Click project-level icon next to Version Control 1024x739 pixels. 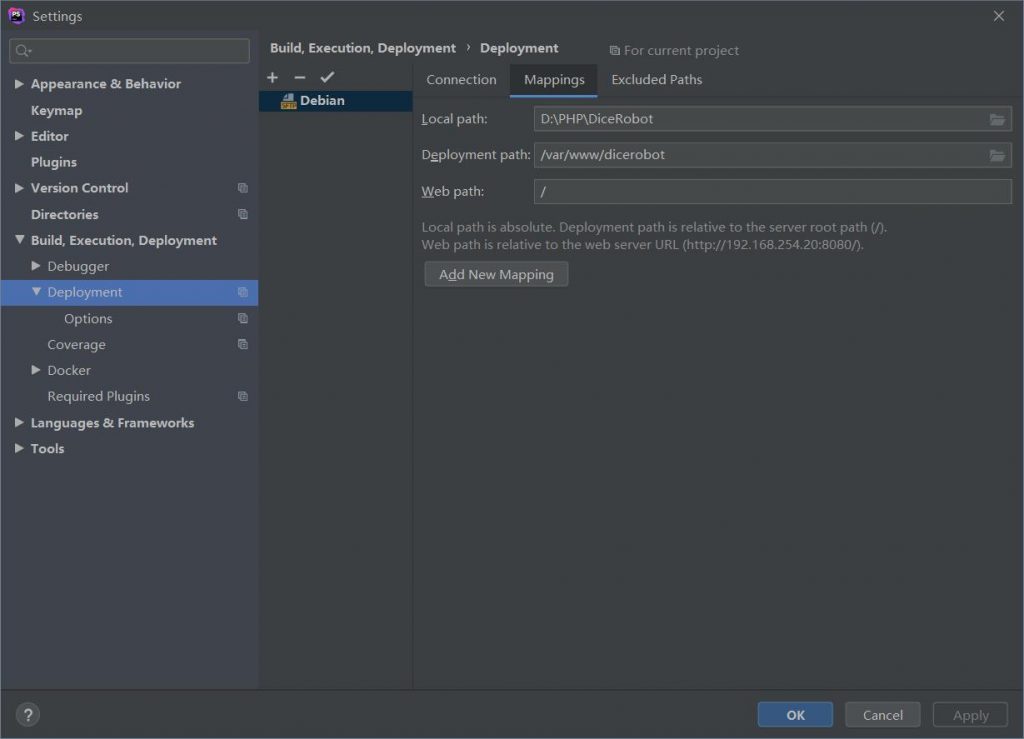click(243, 188)
